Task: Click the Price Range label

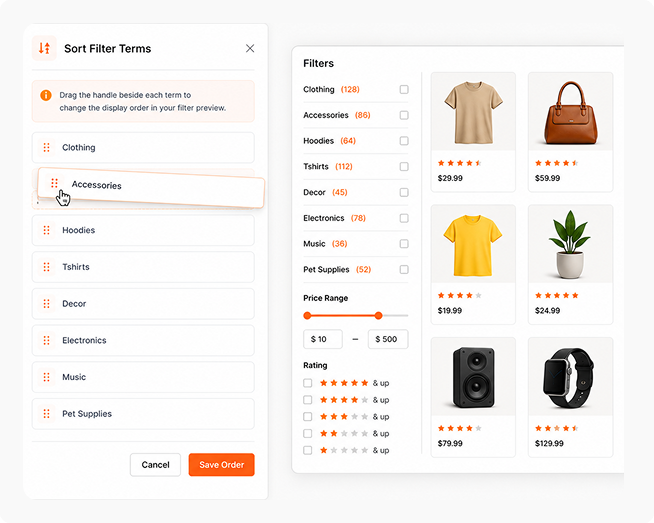Action: click(x=326, y=298)
